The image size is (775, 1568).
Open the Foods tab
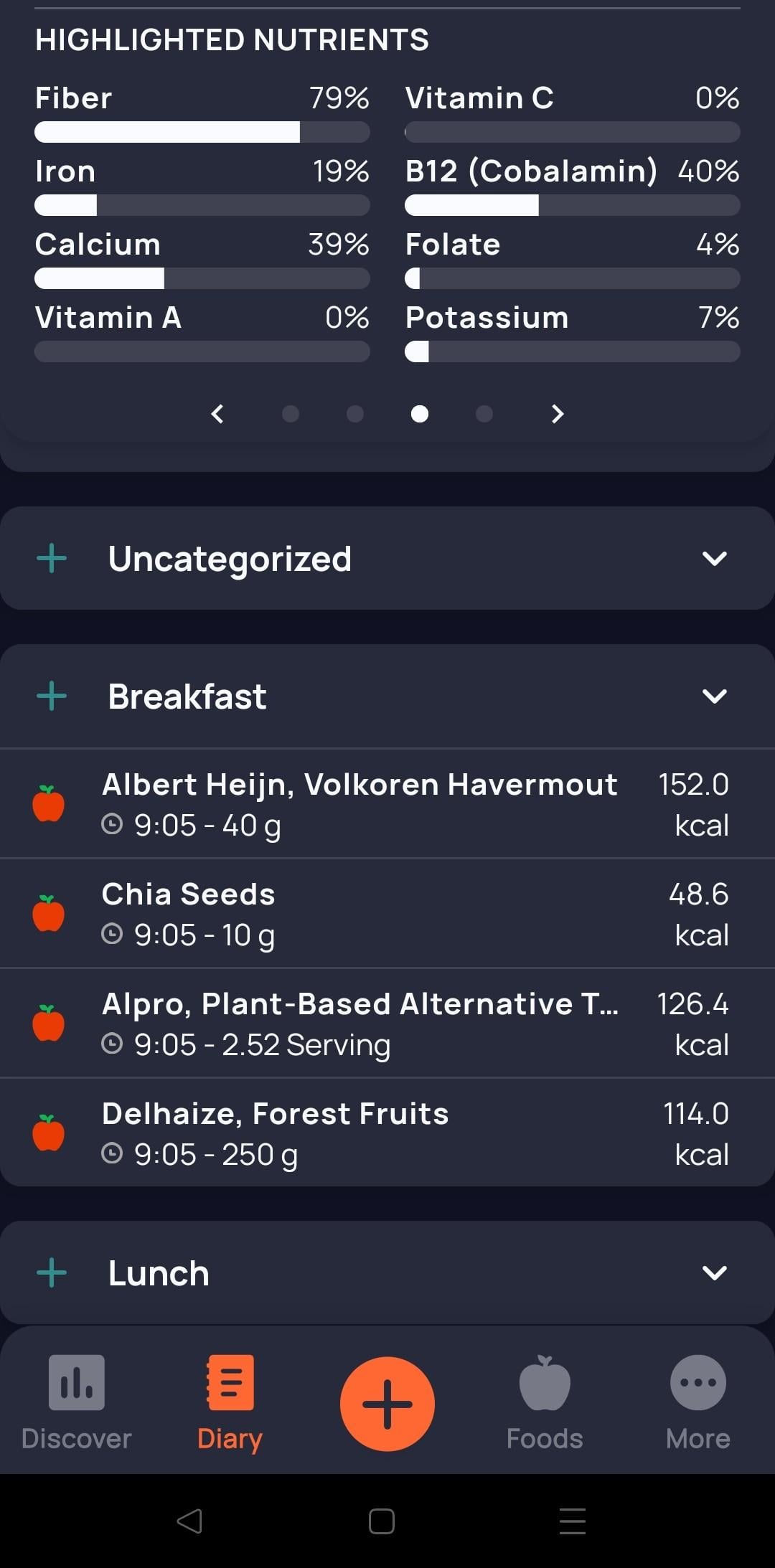coord(545,1403)
